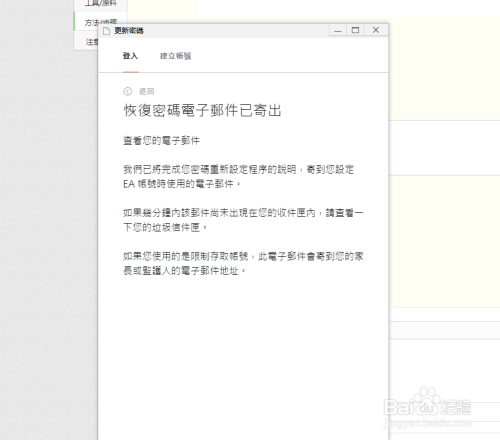Maximize the 更新密碼 window
500x440 pixels.
tap(355, 30)
